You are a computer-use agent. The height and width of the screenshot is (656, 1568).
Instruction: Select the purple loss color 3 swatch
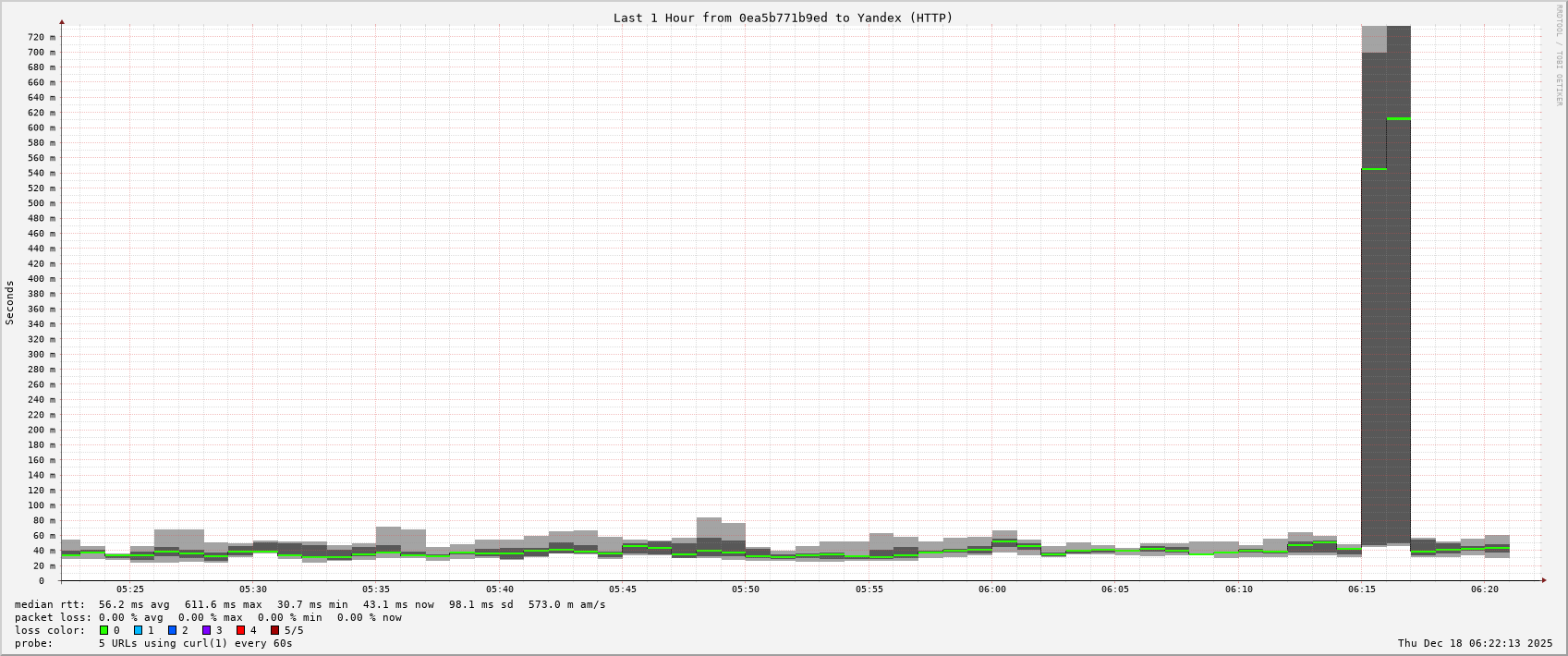pos(207,630)
